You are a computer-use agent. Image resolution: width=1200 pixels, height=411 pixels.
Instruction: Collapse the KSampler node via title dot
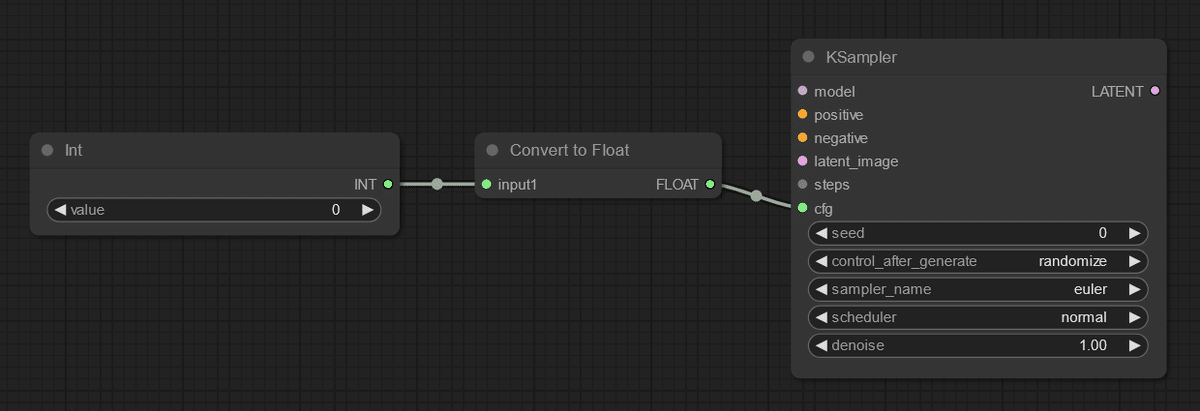(808, 57)
